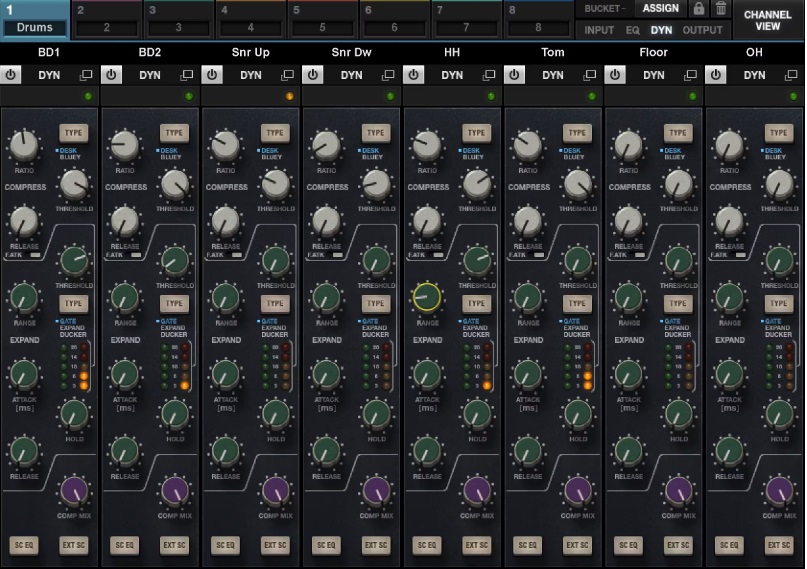807x569 pixels.
Task: Switch to the EQ section tab
Action: [633, 30]
